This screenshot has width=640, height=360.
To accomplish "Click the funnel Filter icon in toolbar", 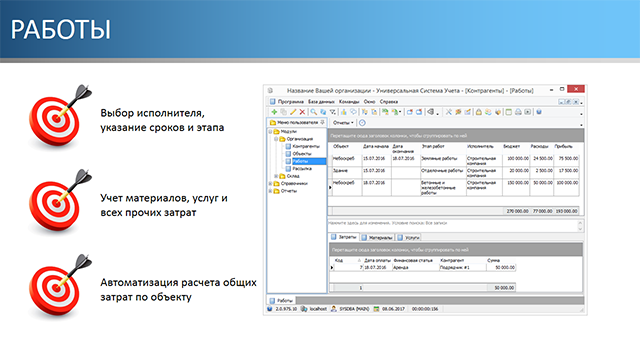I will point(333,112).
